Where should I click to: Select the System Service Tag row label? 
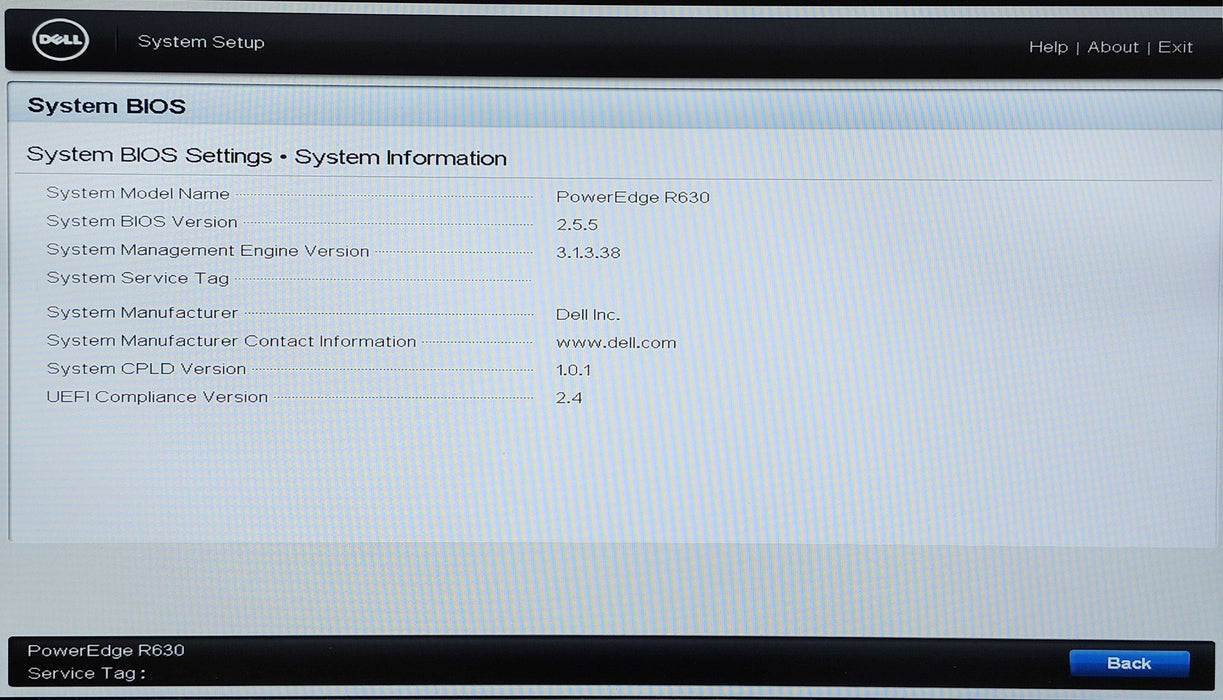(138, 278)
